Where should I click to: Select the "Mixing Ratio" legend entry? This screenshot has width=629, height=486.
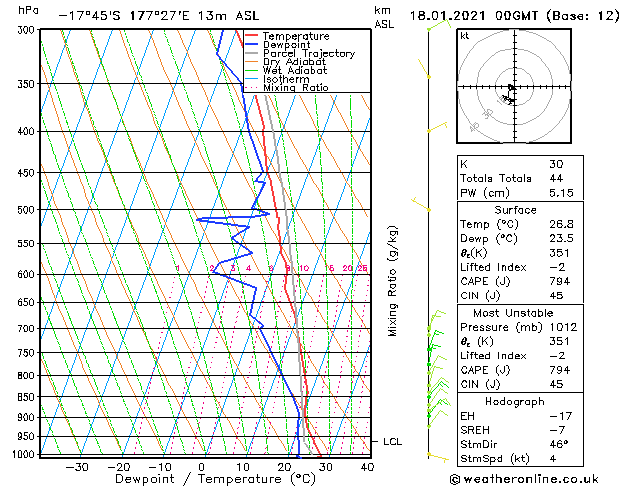(296, 88)
